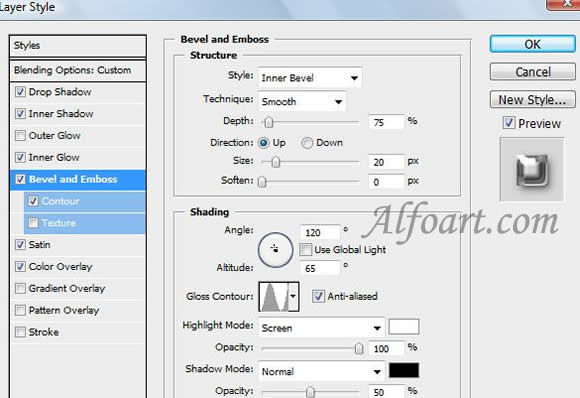
Task: Click the Shadow Opacity slider handle
Action: tap(310, 392)
